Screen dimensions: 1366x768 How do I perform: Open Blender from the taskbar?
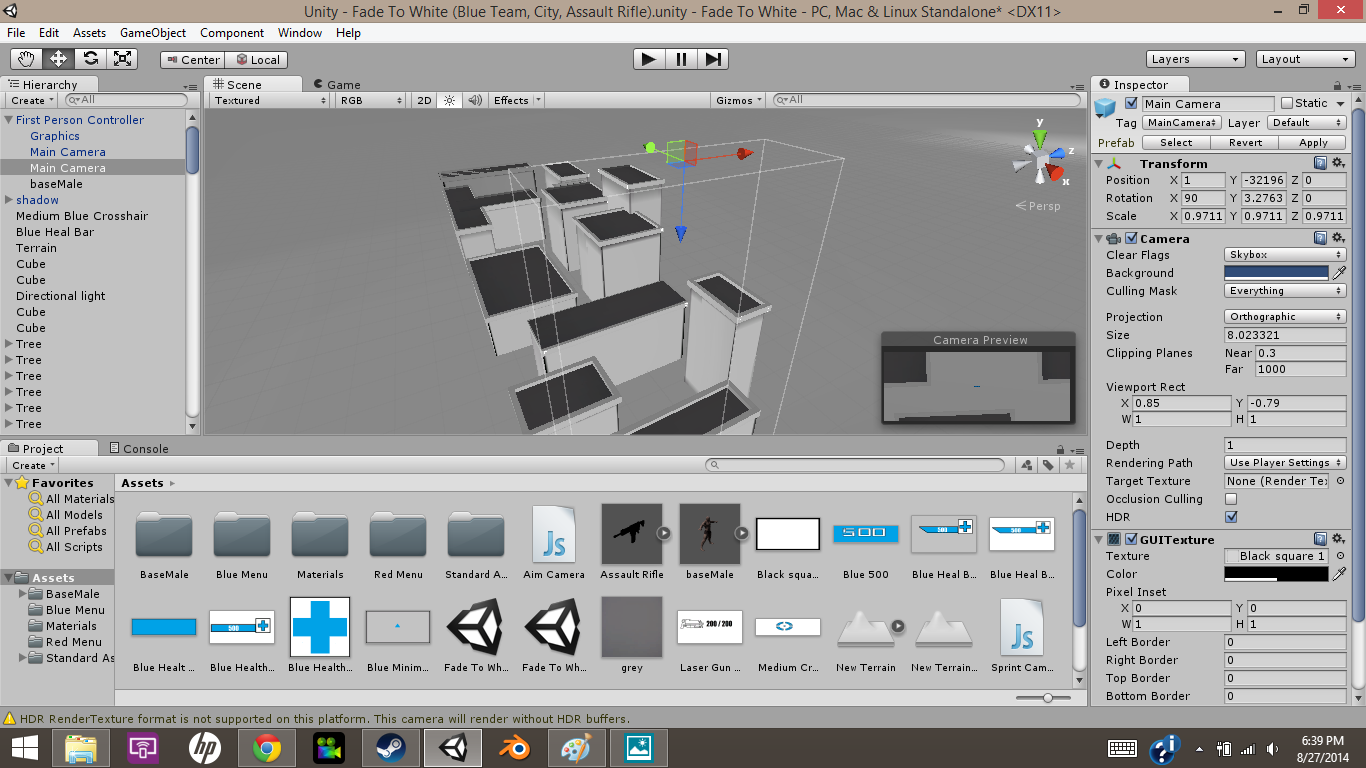(516, 748)
